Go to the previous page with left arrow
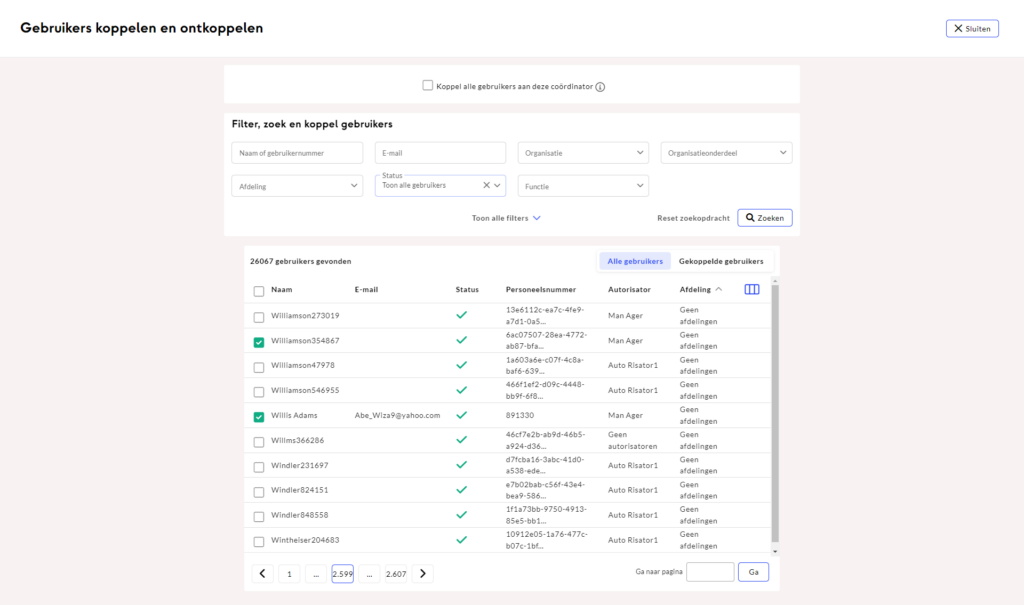Image resolution: width=1024 pixels, height=605 pixels. [262, 573]
